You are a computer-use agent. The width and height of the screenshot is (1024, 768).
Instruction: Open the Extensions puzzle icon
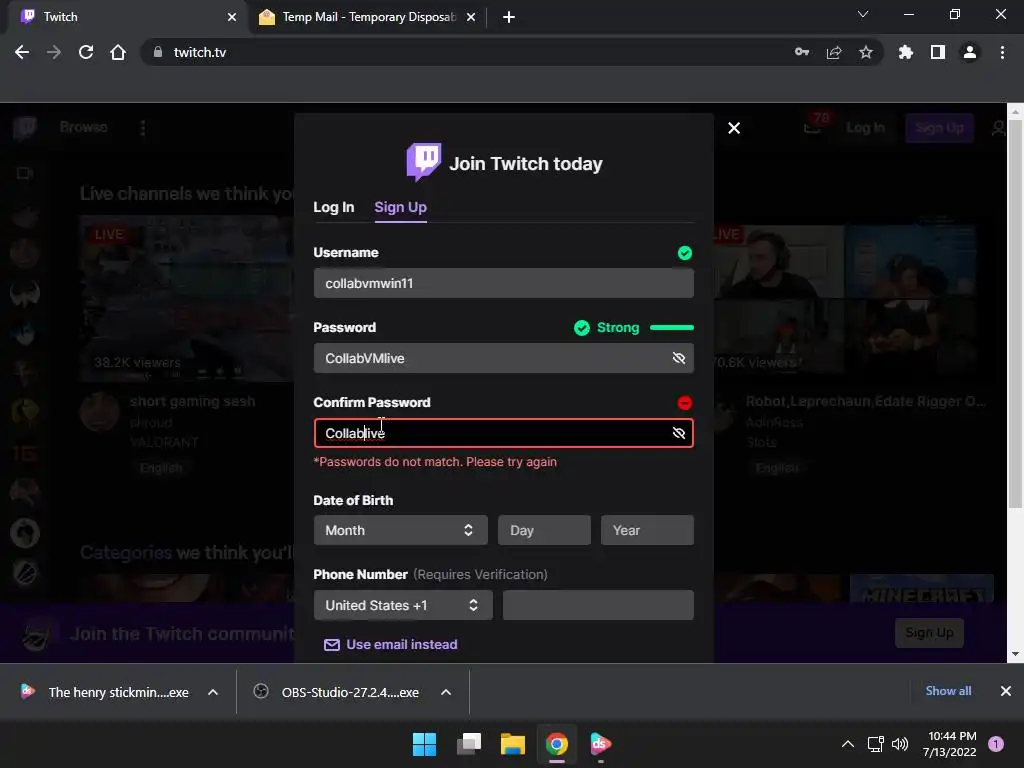click(906, 52)
